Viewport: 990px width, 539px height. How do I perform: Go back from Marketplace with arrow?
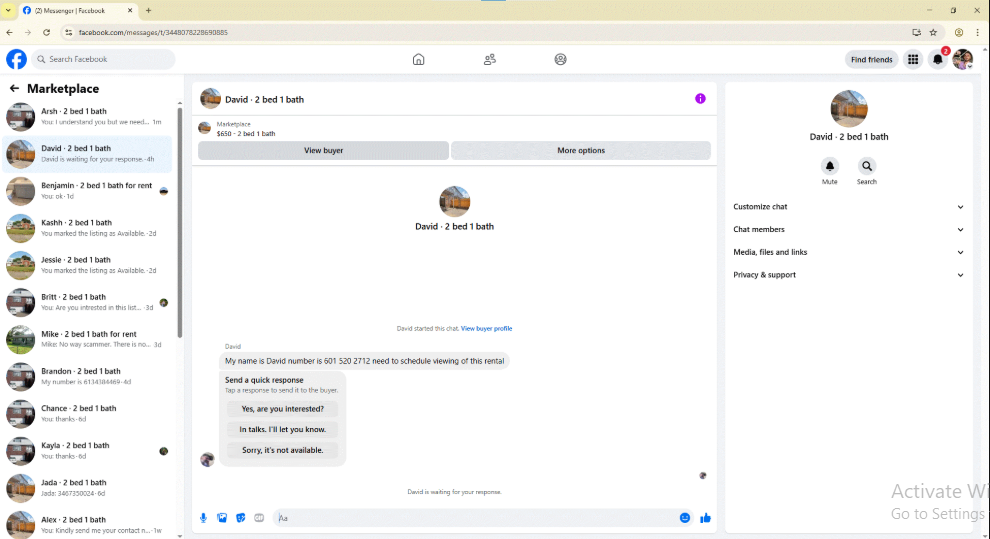14,88
